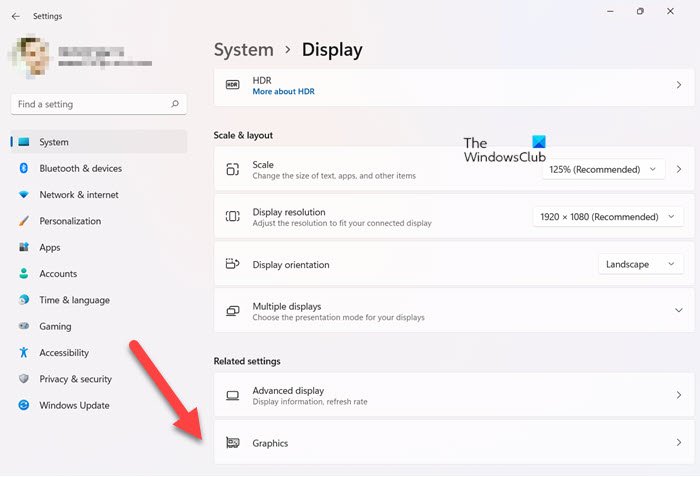Open Advanced display via right chevron
The width and height of the screenshot is (700, 477).
click(679, 395)
